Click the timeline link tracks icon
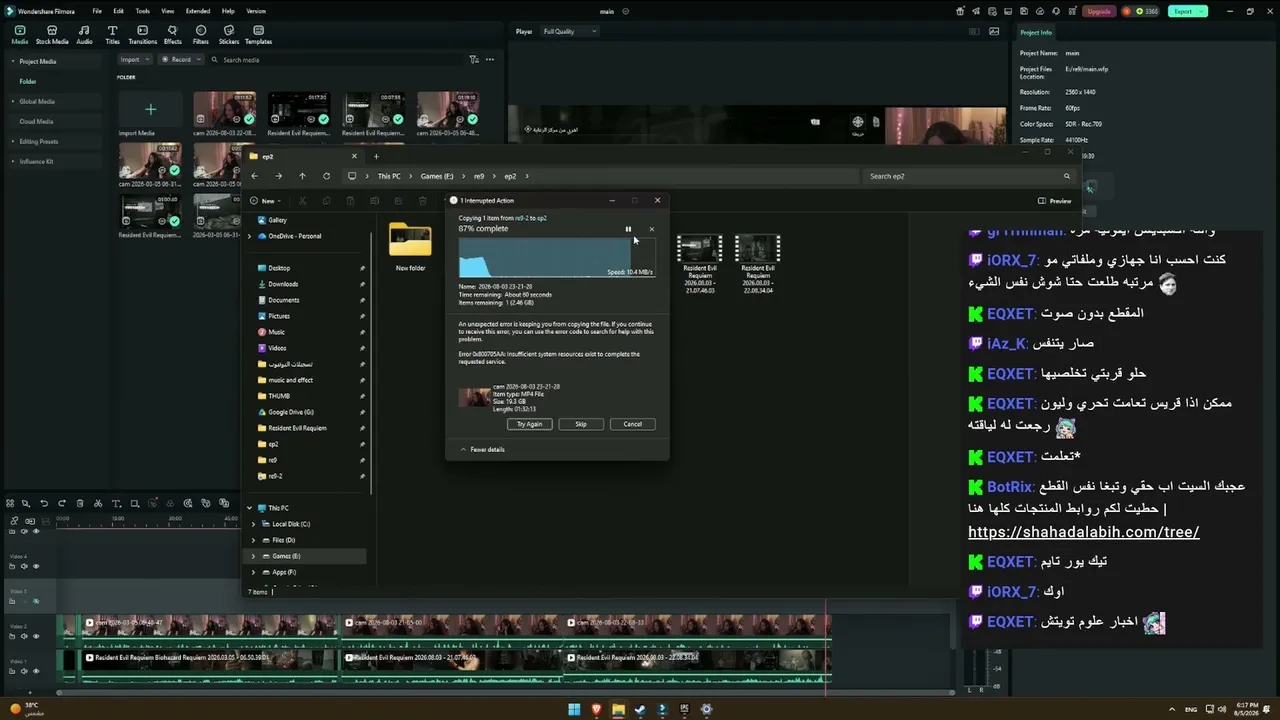The height and width of the screenshot is (720, 1280). tap(14, 521)
